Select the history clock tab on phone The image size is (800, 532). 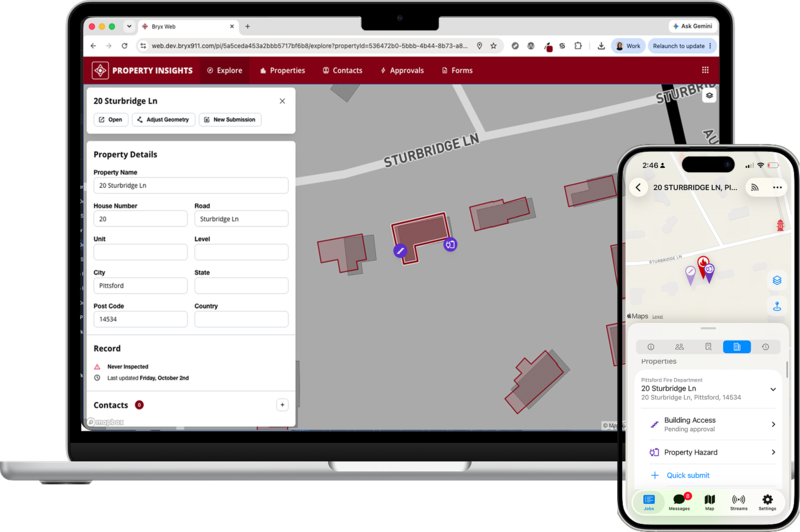pos(765,347)
